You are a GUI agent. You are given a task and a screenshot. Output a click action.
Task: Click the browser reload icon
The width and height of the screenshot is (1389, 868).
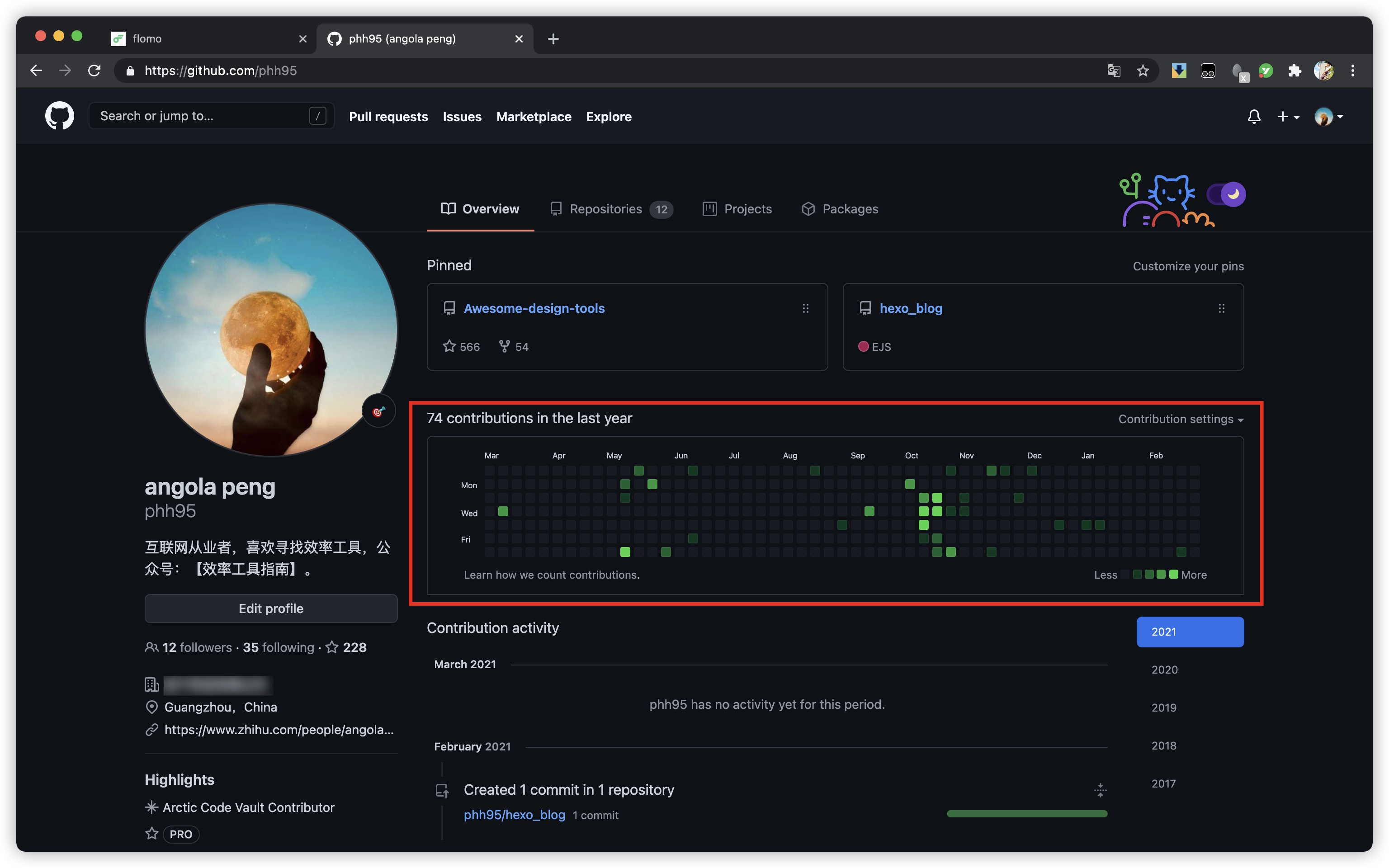(94, 71)
